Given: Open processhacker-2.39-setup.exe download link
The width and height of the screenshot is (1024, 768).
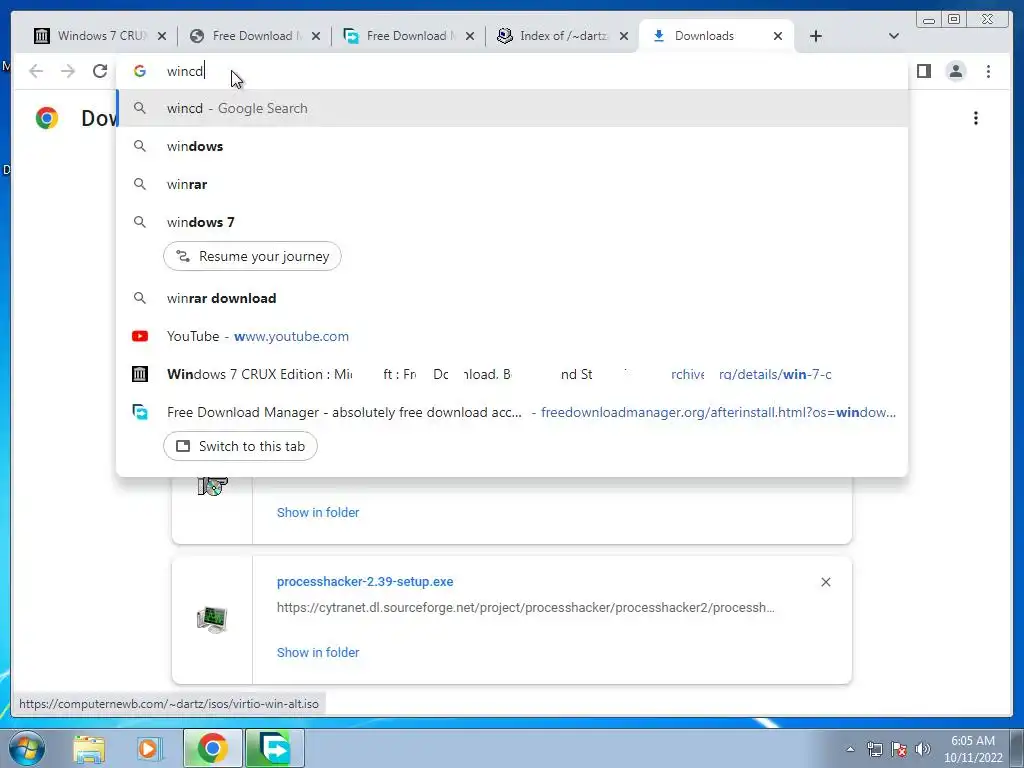Looking at the screenshot, I should coord(365,581).
